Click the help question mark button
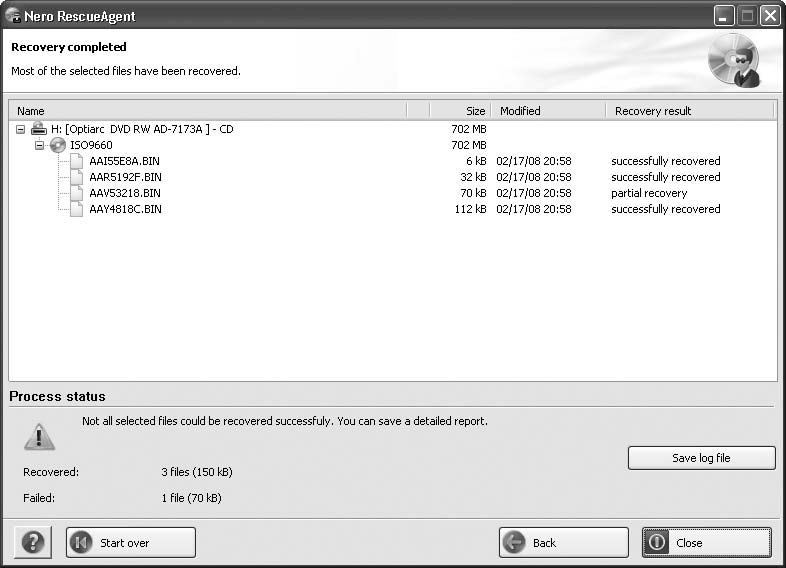This screenshot has width=786, height=568. (33, 543)
